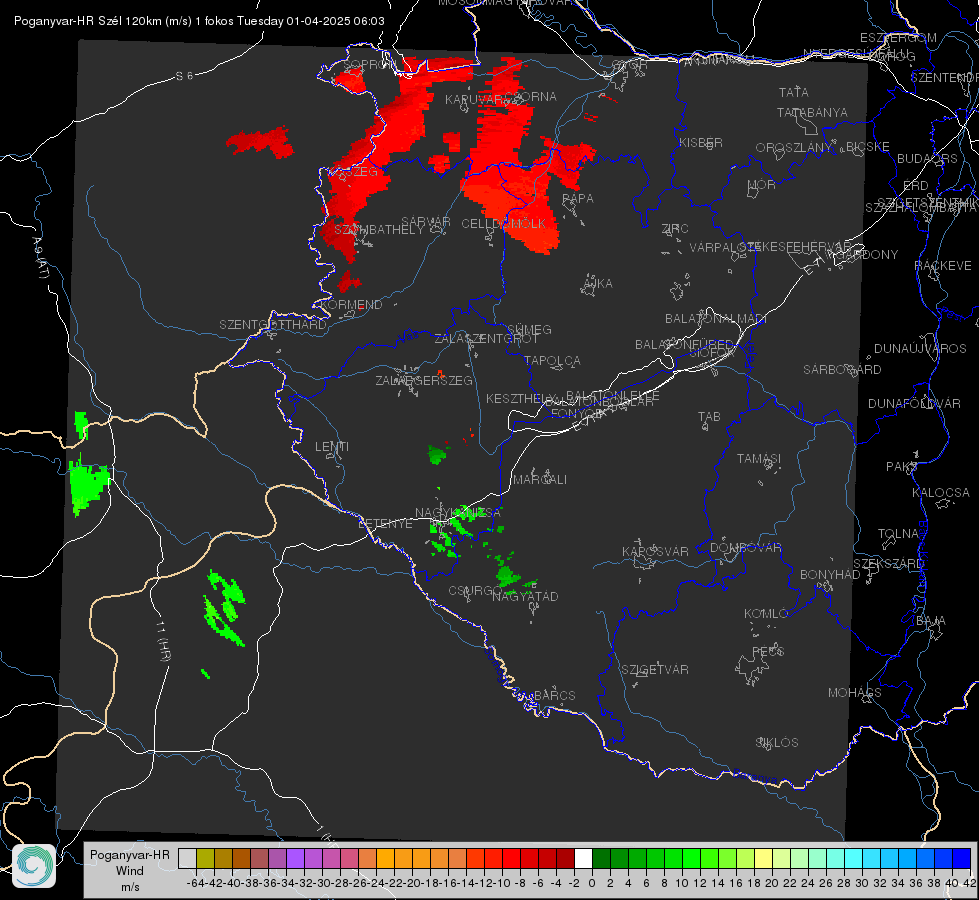Image resolution: width=979 pixels, height=900 pixels.
Task: Click the BONYHAD city label
Action: click(x=830, y=575)
